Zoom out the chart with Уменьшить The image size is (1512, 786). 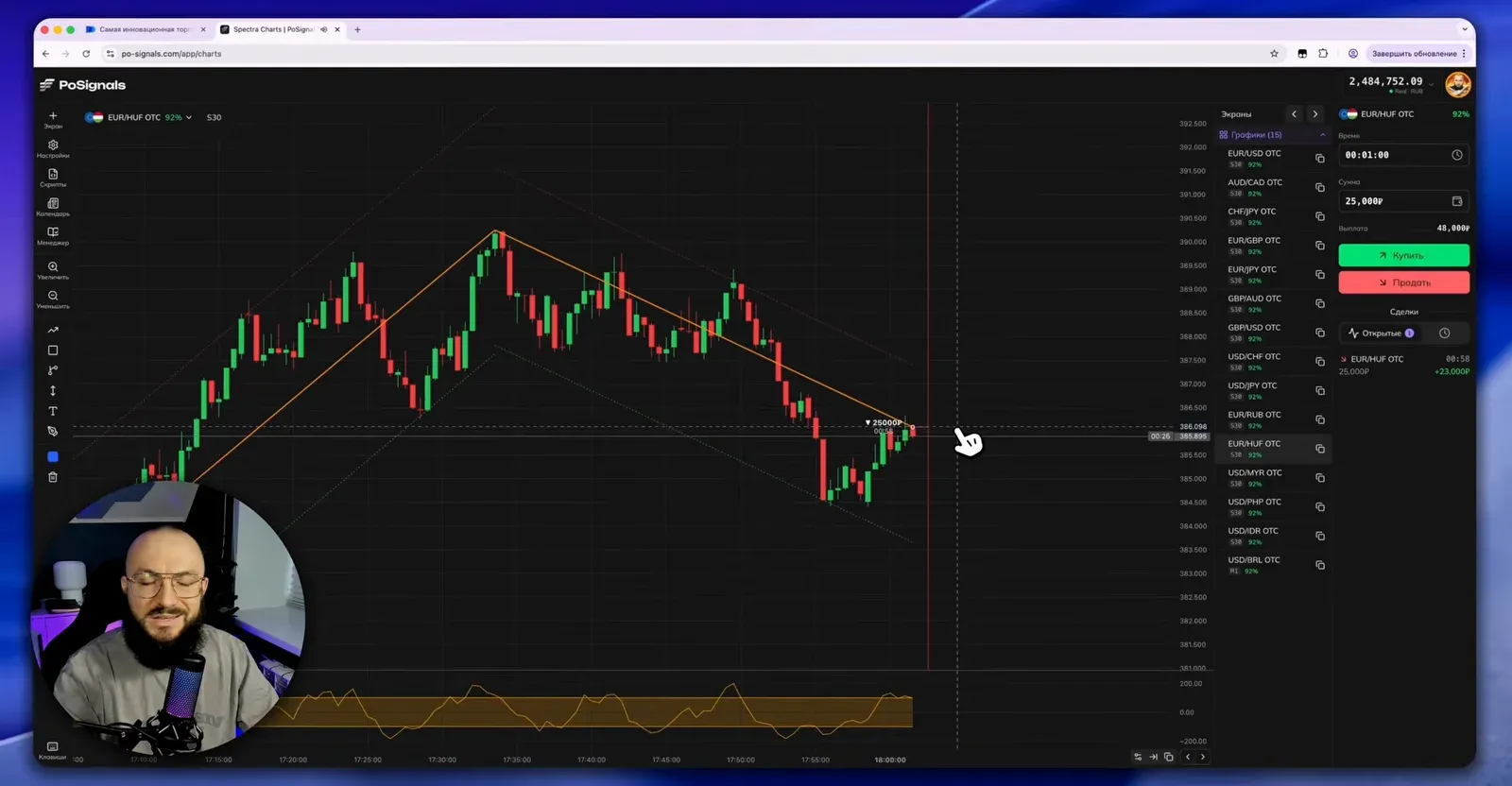pyautogui.click(x=53, y=299)
